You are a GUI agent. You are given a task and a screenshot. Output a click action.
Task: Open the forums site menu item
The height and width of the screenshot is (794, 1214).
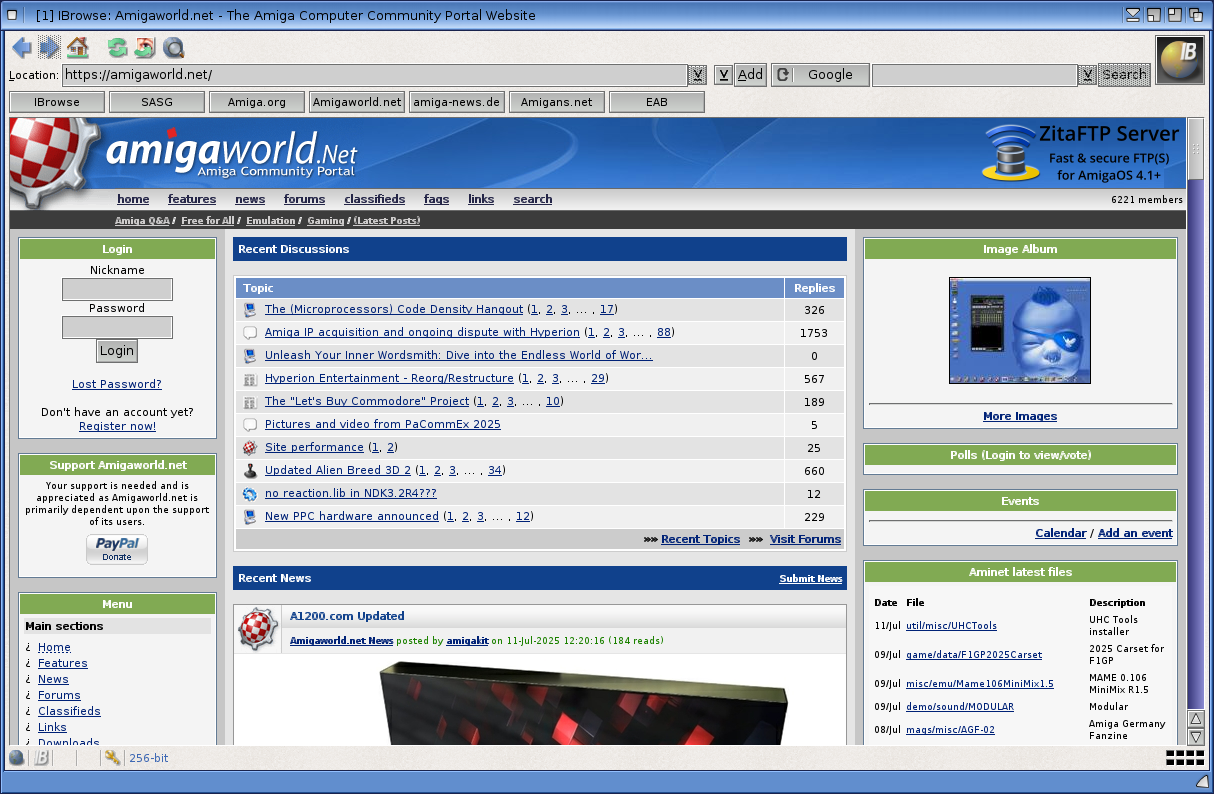[x=305, y=199]
